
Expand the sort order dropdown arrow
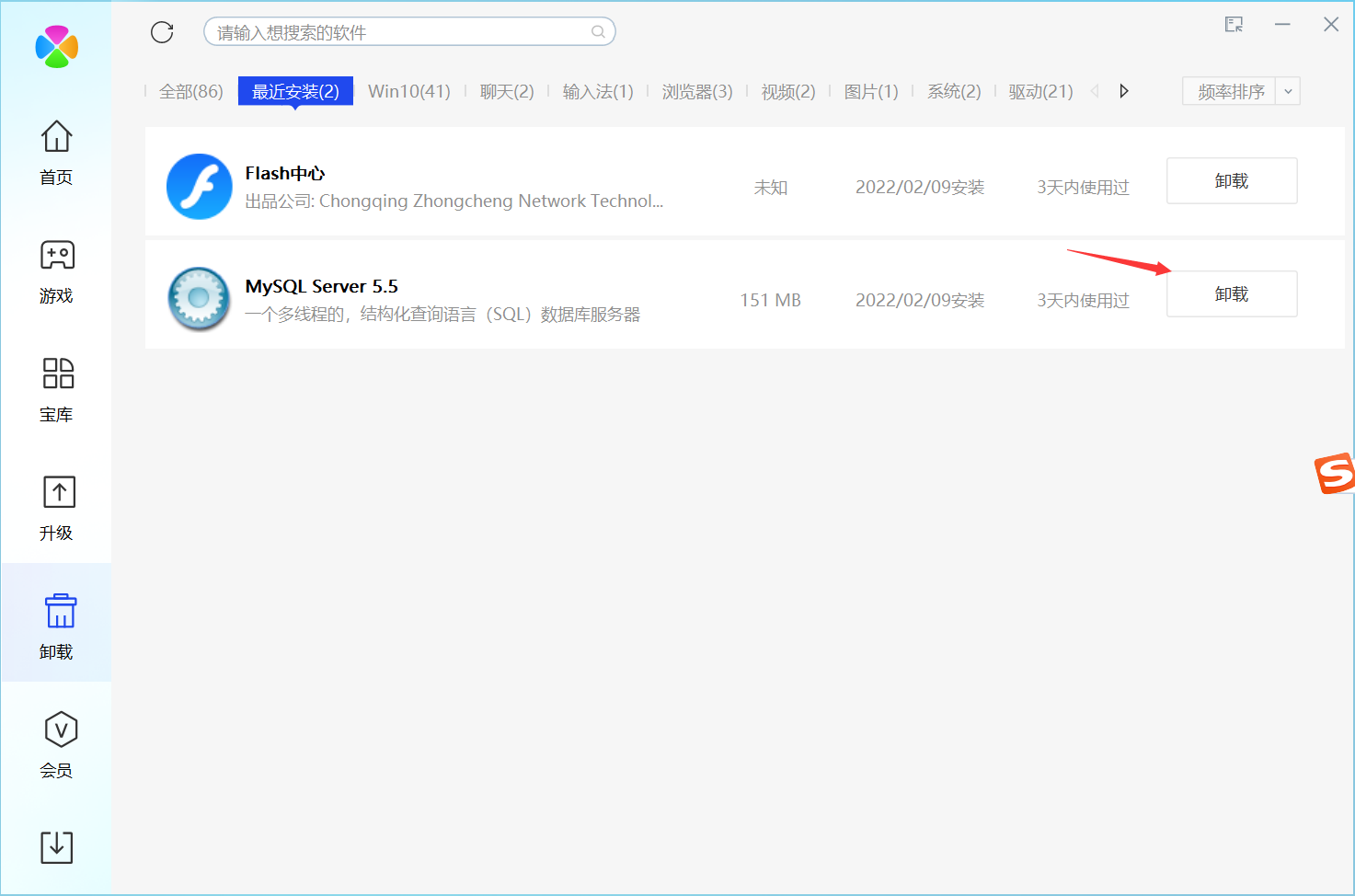[x=1288, y=91]
